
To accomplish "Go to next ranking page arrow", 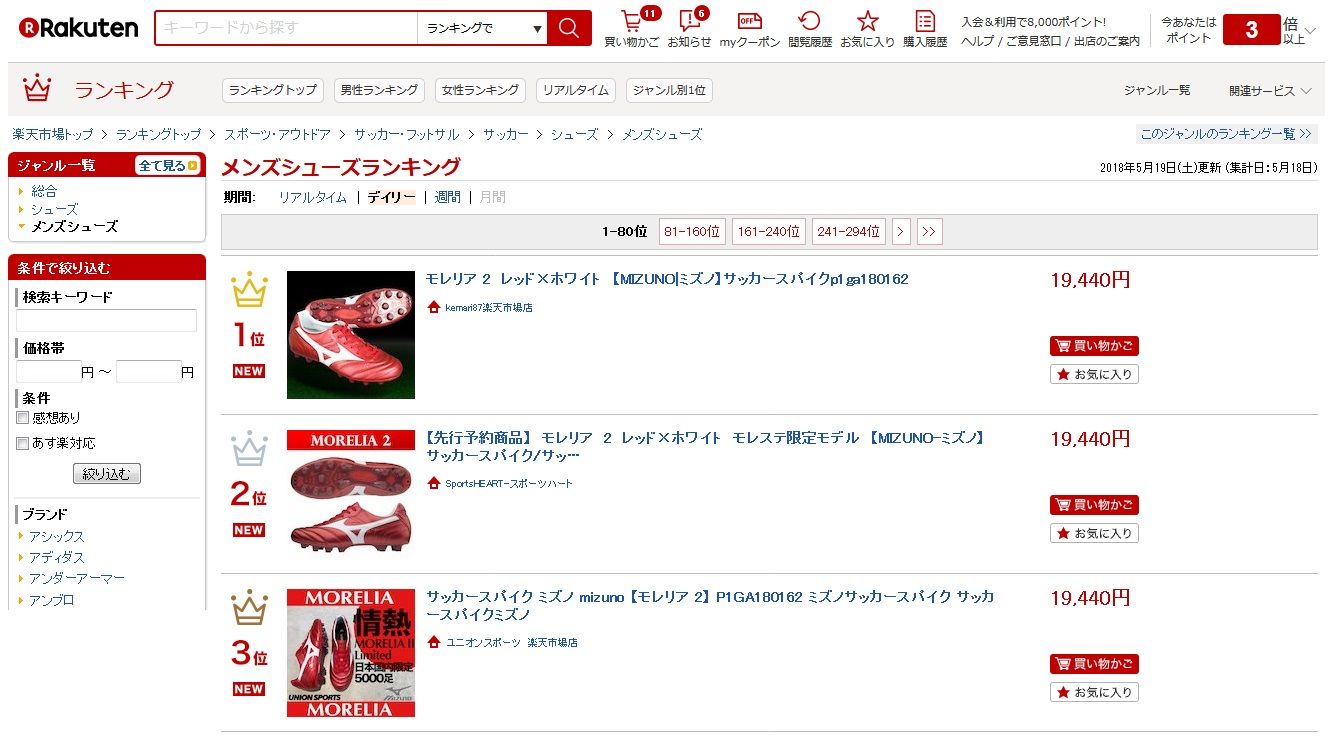I will (901, 232).
